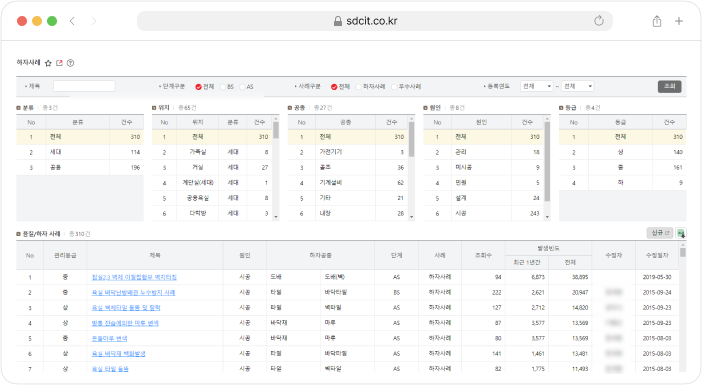Select 공용욕실 row in 위치 table
This screenshot has width=702, height=385.
click(212, 198)
